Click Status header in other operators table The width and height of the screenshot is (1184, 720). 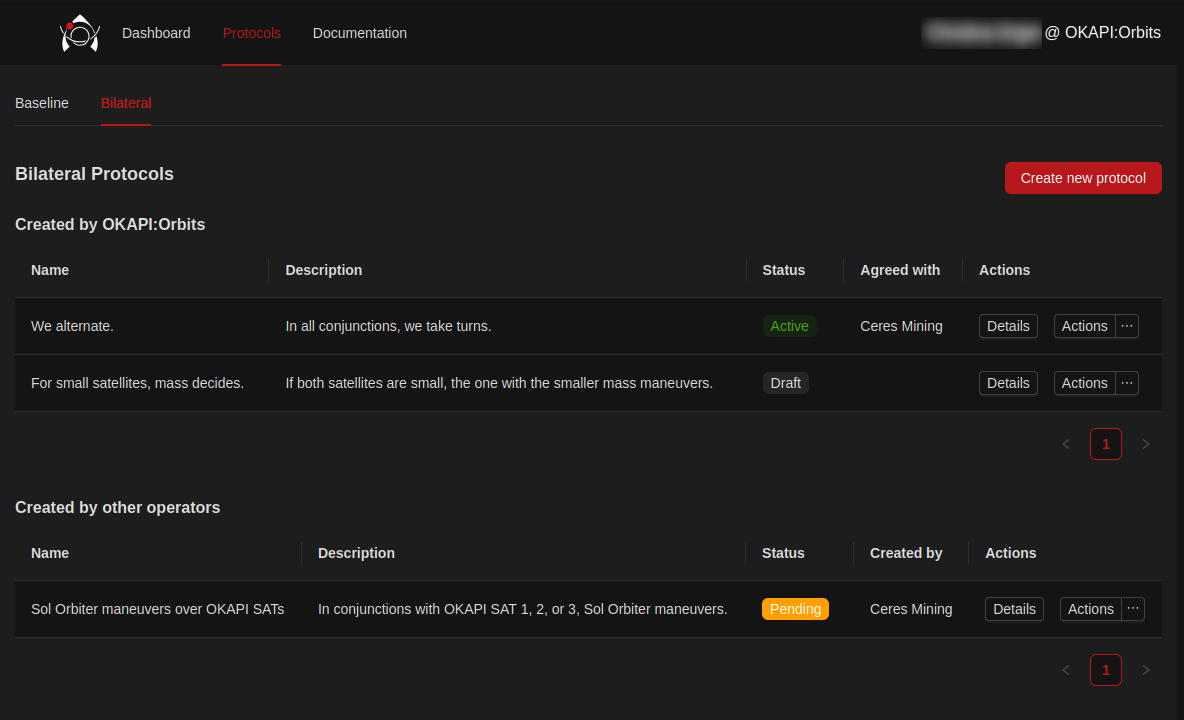(783, 553)
